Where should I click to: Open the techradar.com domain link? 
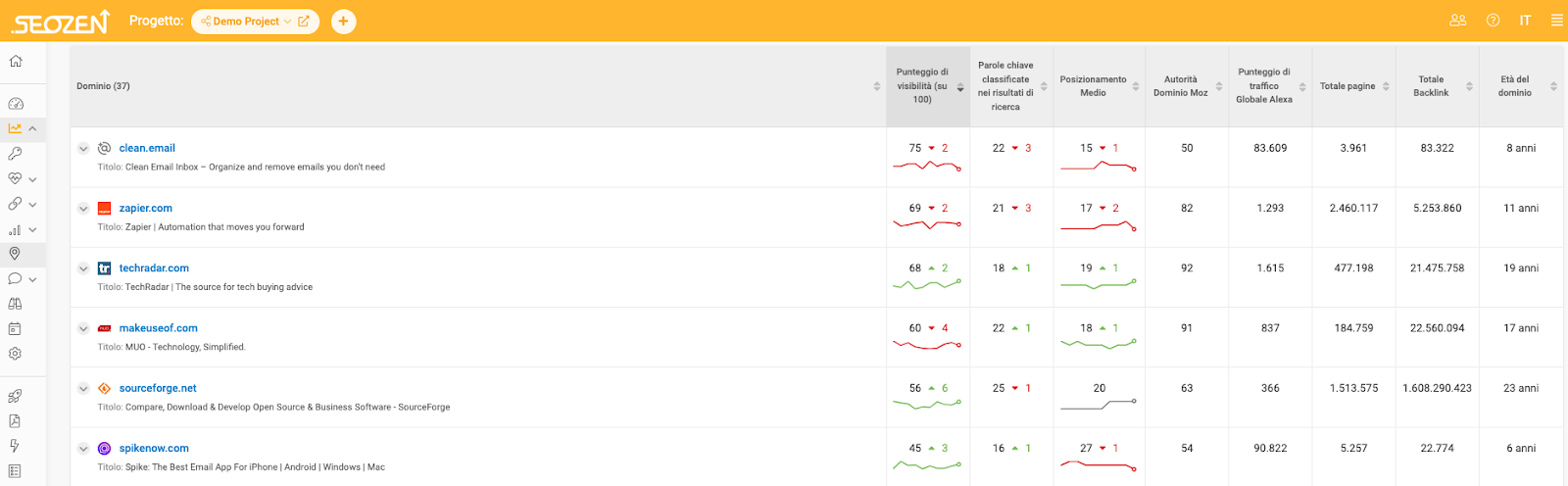click(154, 267)
